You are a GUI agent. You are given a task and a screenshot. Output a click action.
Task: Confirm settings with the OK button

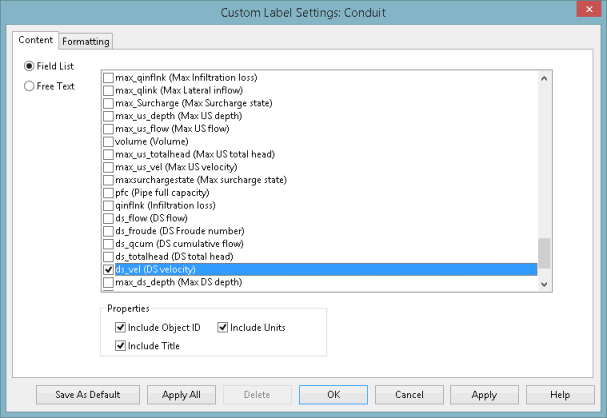coord(333,394)
